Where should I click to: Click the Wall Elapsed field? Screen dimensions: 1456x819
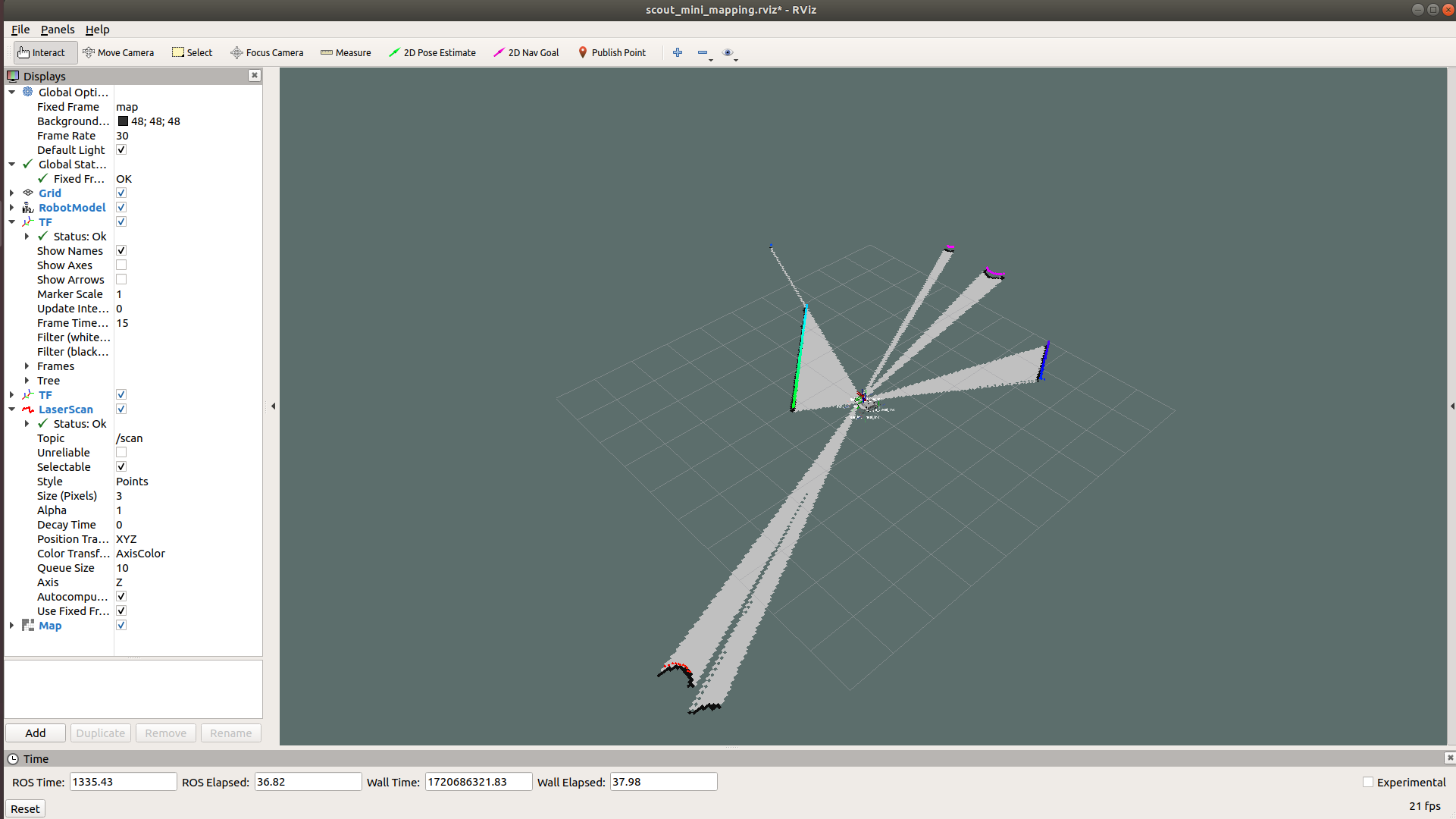point(663,782)
